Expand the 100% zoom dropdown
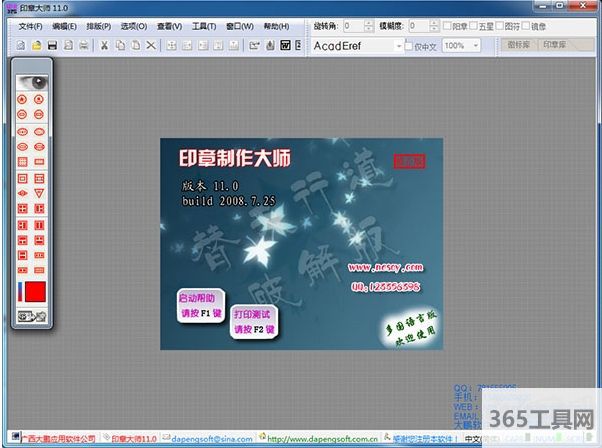This screenshot has height=448, width=602. click(473, 46)
